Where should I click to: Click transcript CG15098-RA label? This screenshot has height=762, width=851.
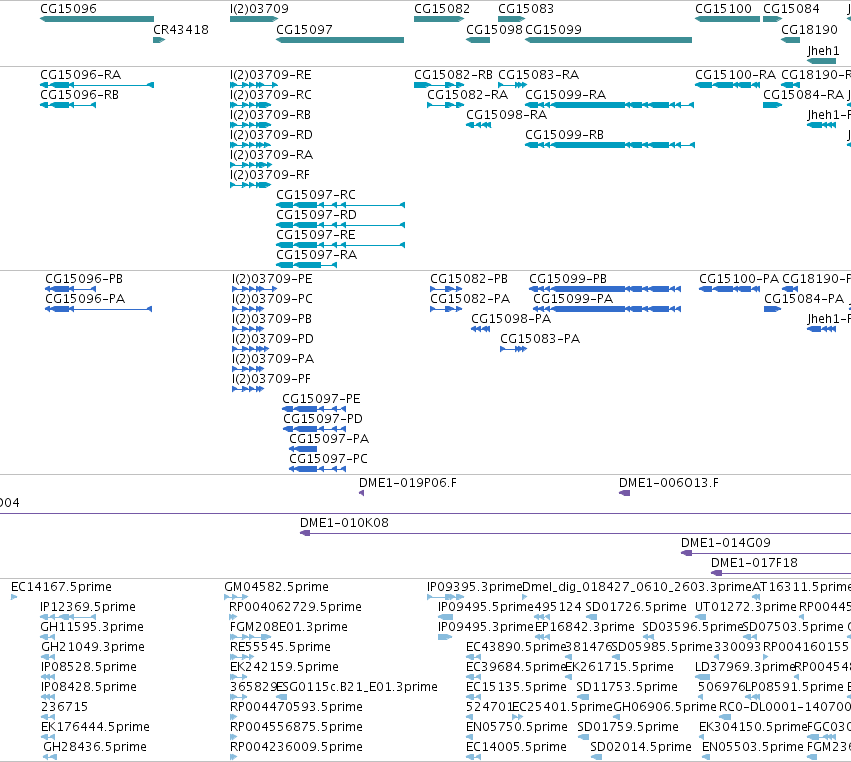506,115
